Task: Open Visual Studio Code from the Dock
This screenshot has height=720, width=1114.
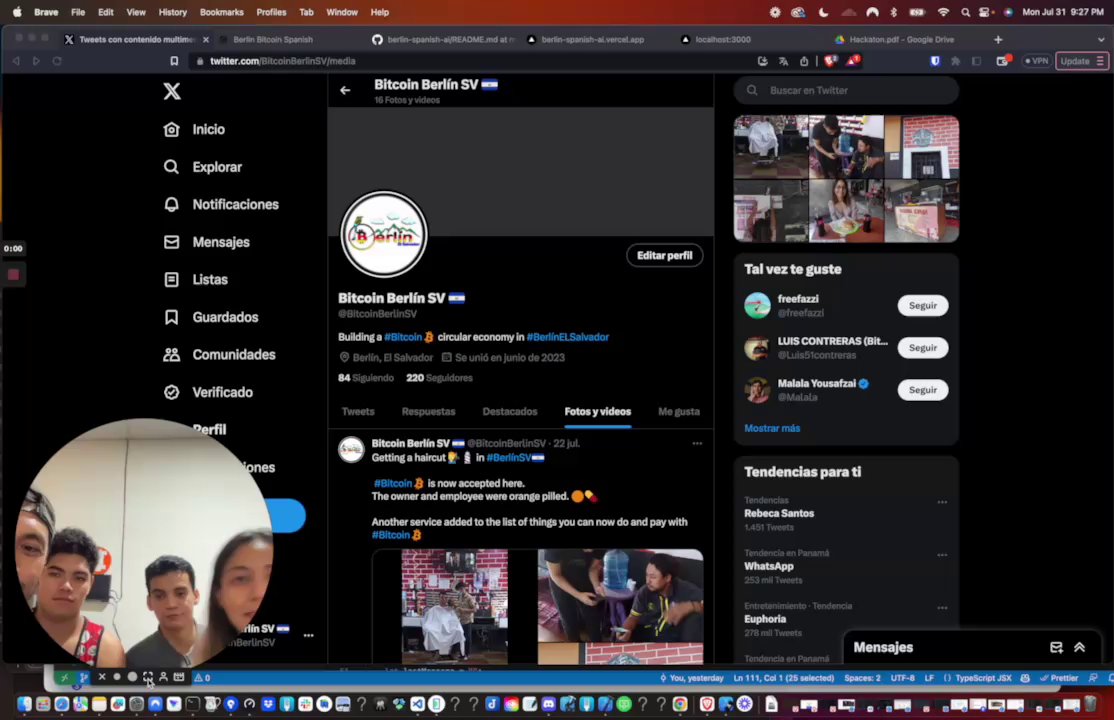Action: click(417, 704)
